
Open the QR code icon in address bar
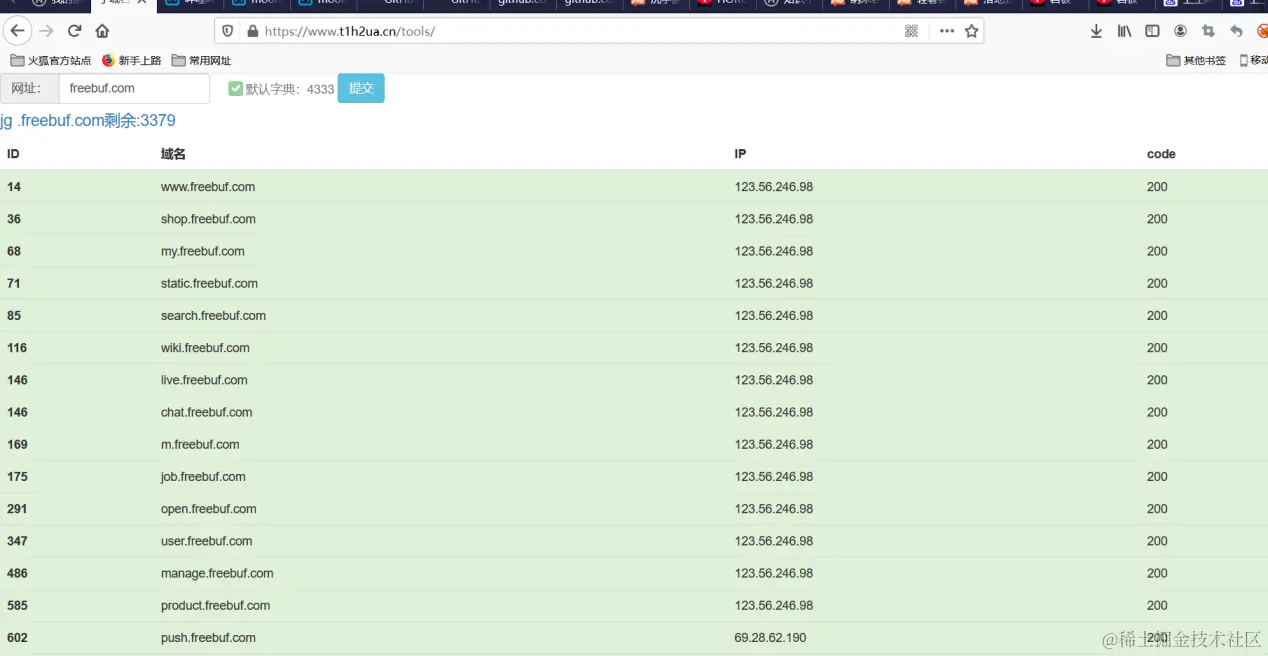pos(911,31)
